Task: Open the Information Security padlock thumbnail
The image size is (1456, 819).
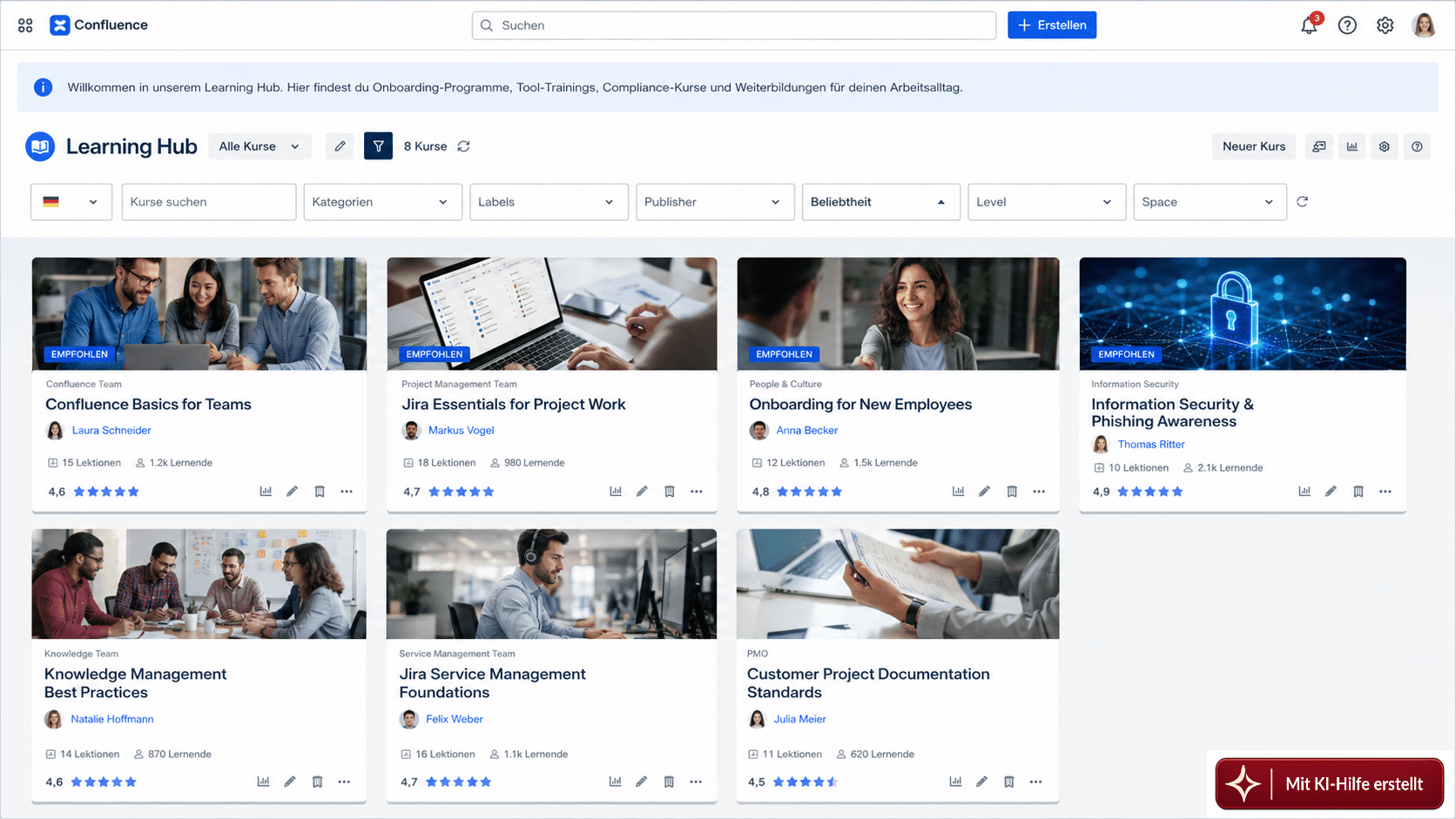Action: coord(1243,313)
